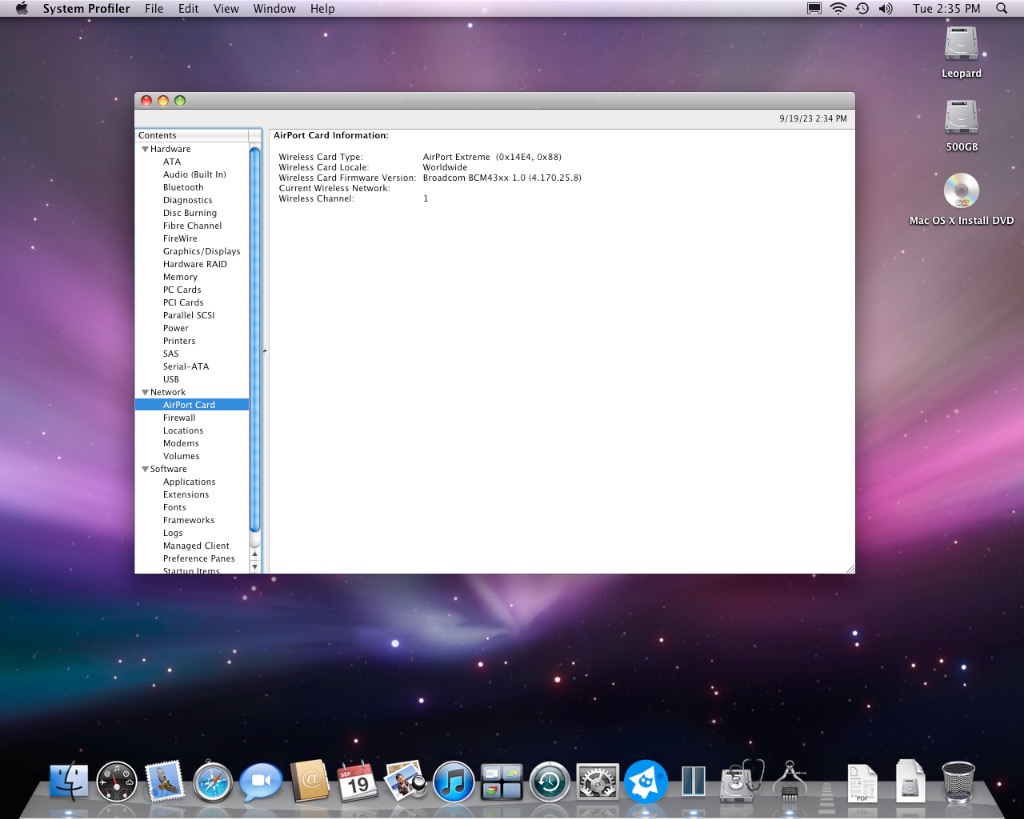Open the Trash
This screenshot has height=819, width=1024.
[959, 781]
